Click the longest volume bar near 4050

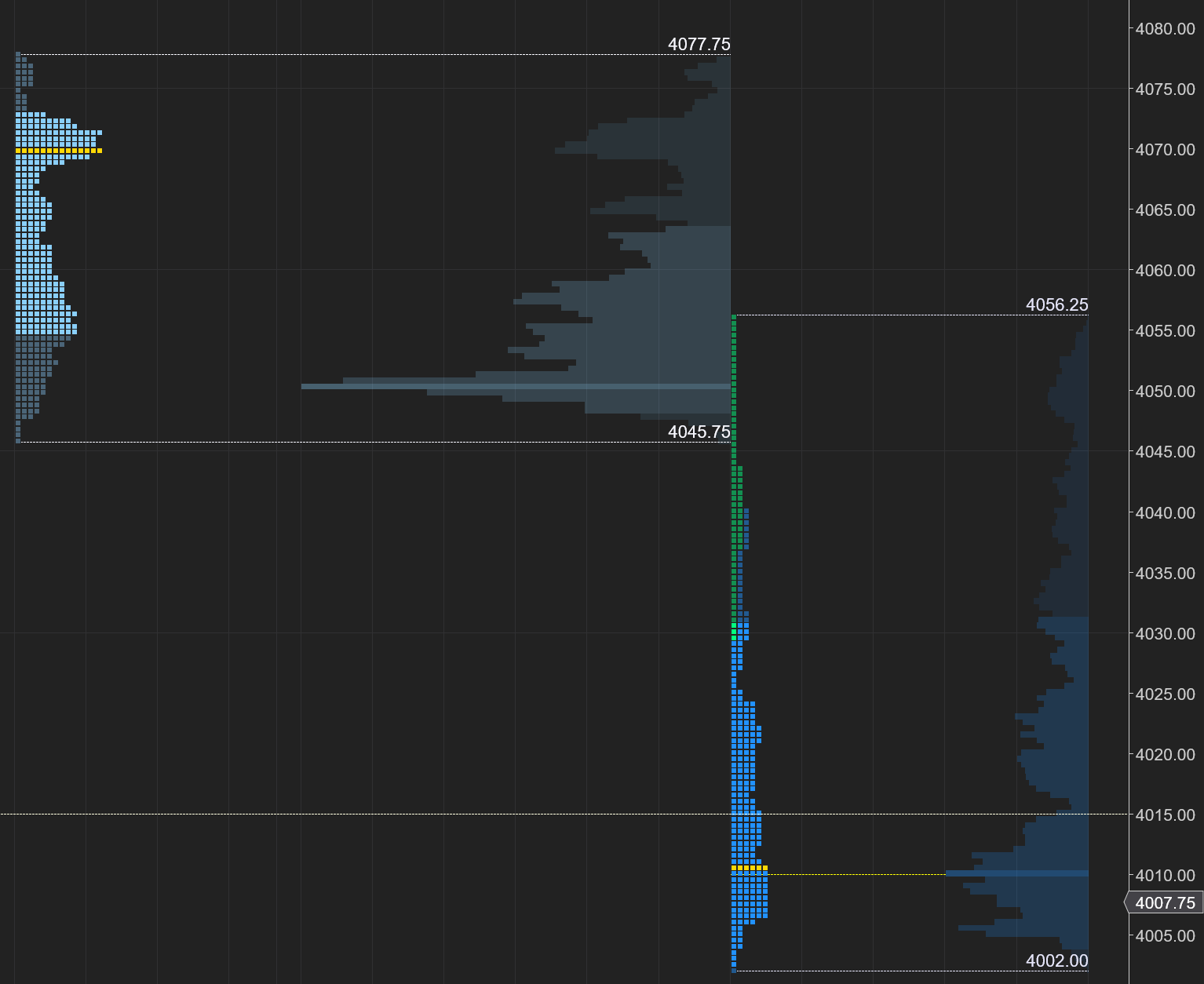click(x=516, y=387)
